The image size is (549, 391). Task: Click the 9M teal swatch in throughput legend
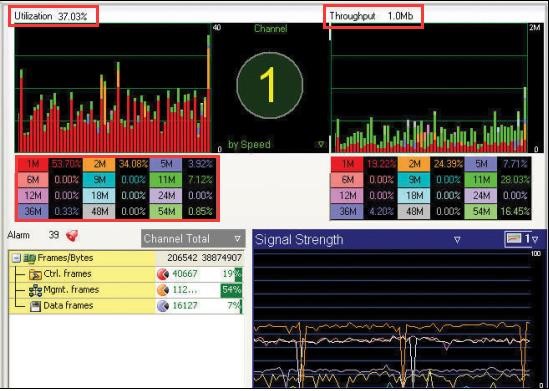click(x=414, y=180)
